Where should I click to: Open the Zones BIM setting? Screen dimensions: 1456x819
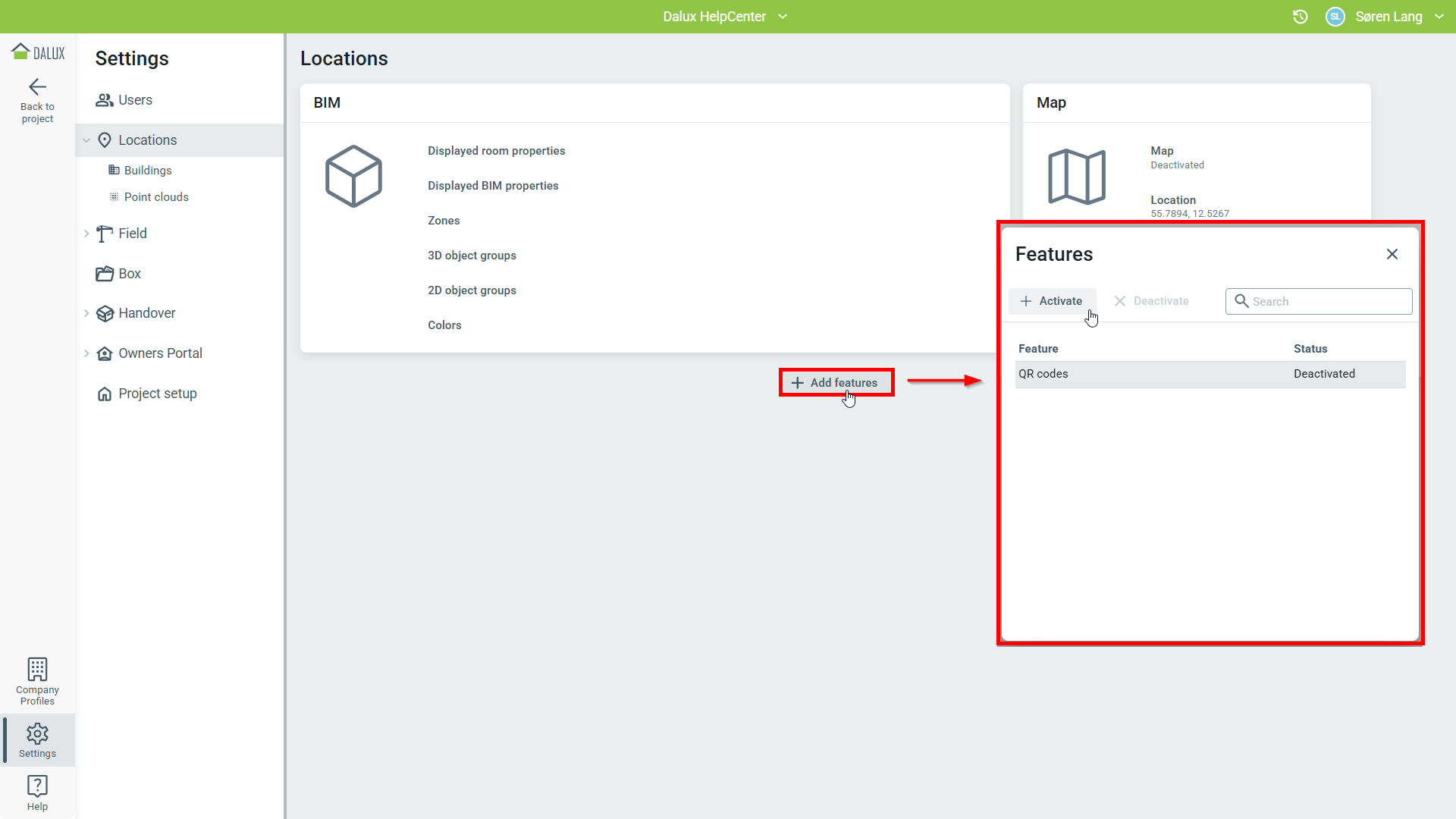click(444, 221)
